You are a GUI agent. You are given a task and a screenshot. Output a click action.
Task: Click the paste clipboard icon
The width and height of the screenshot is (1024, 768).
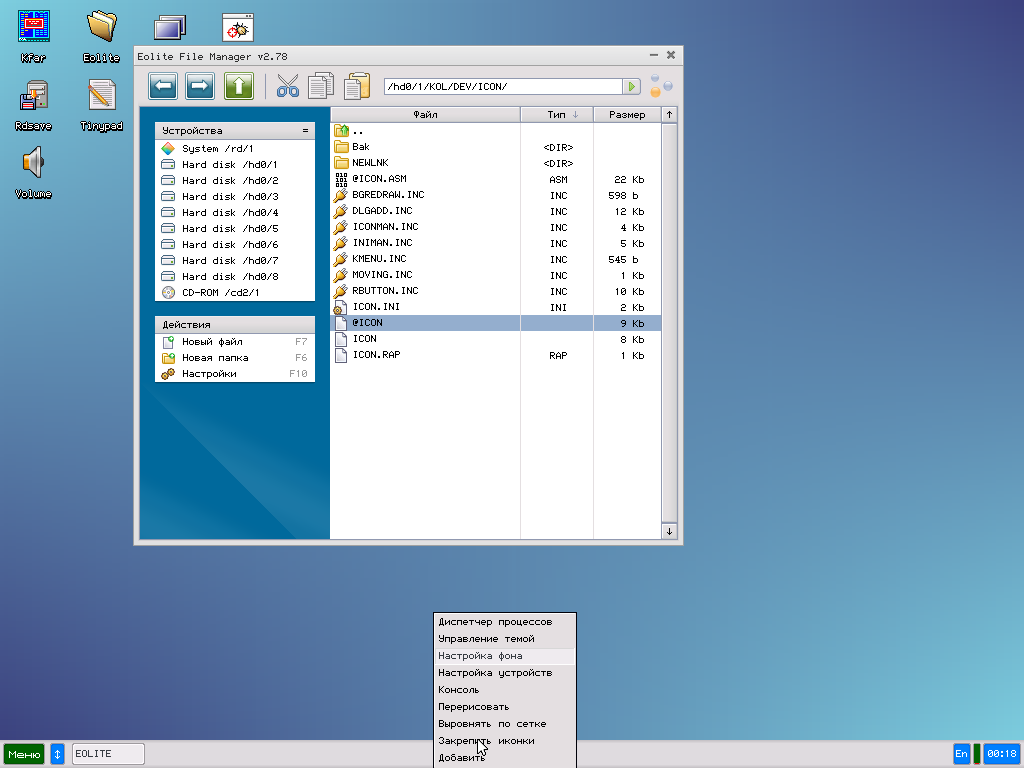tap(356, 87)
